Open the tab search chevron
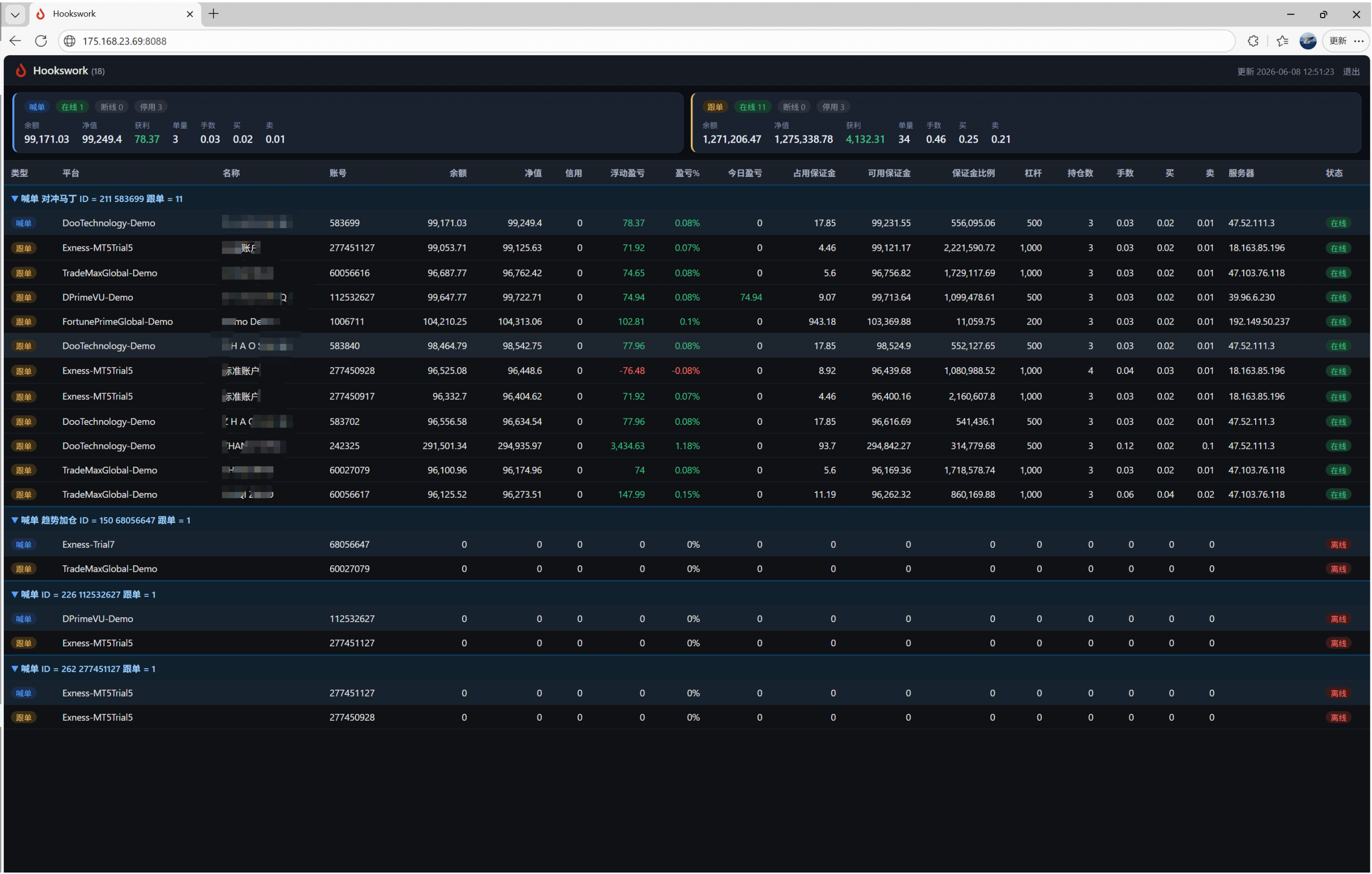The width and height of the screenshot is (1372, 874). [16, 14]
